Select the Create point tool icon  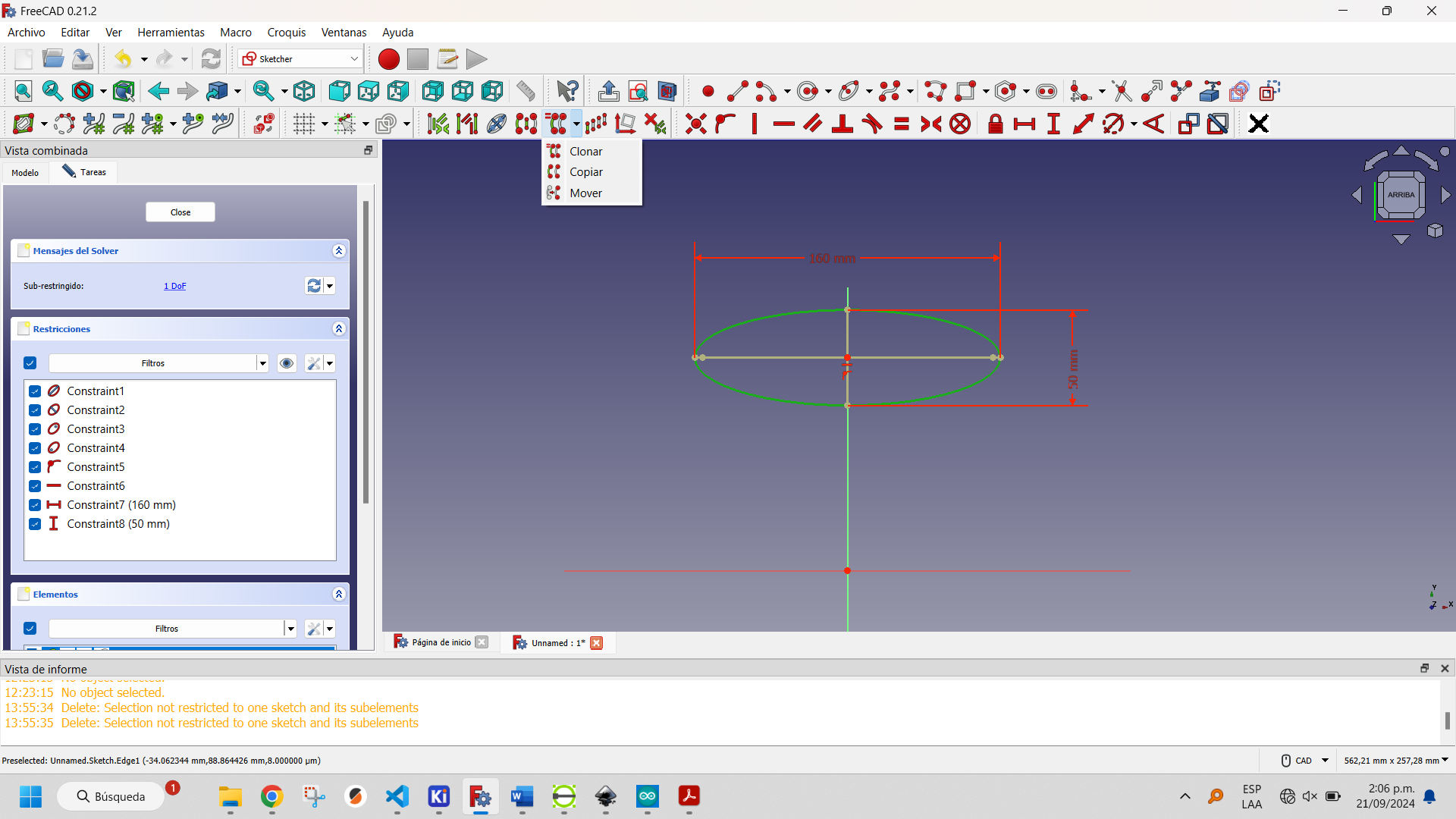pos(707,92)
